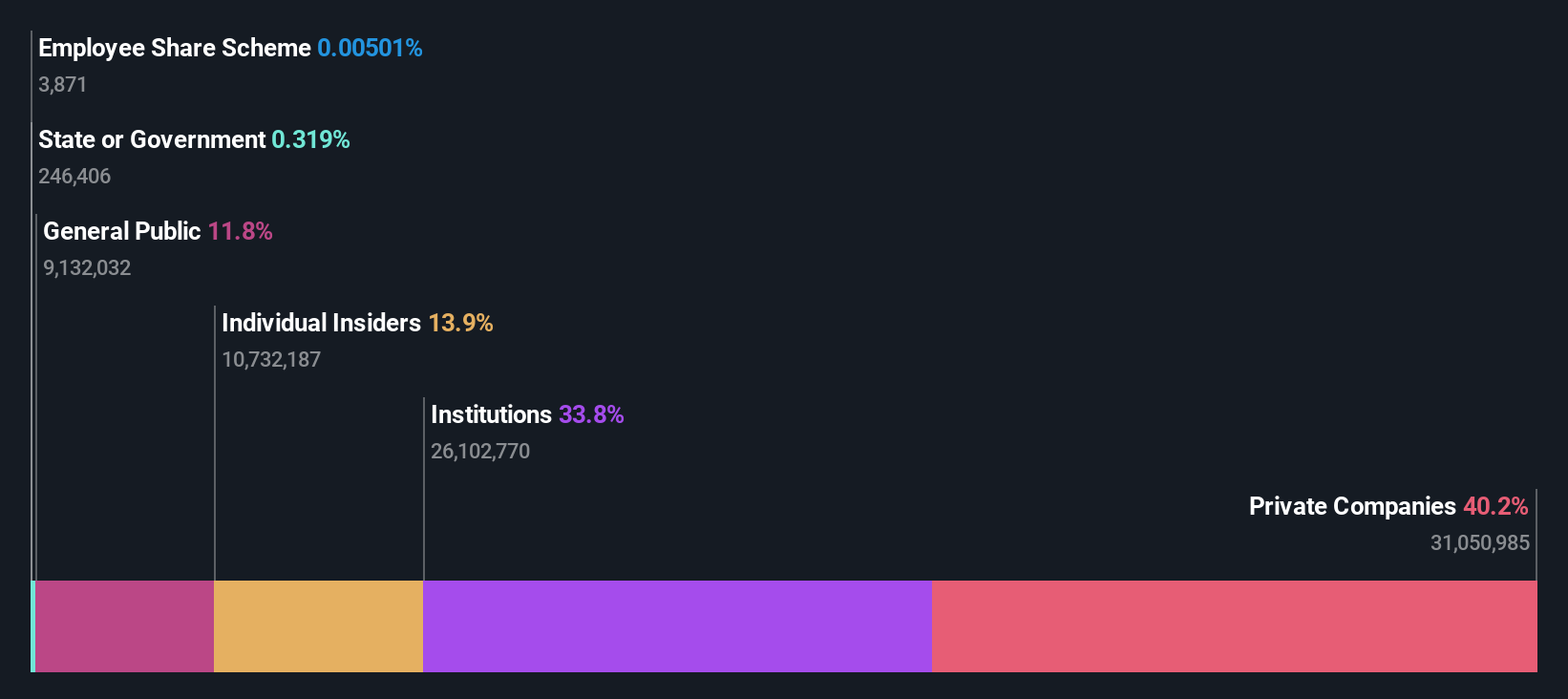Select the General Public magenta bar segment

tap(125, 626)
